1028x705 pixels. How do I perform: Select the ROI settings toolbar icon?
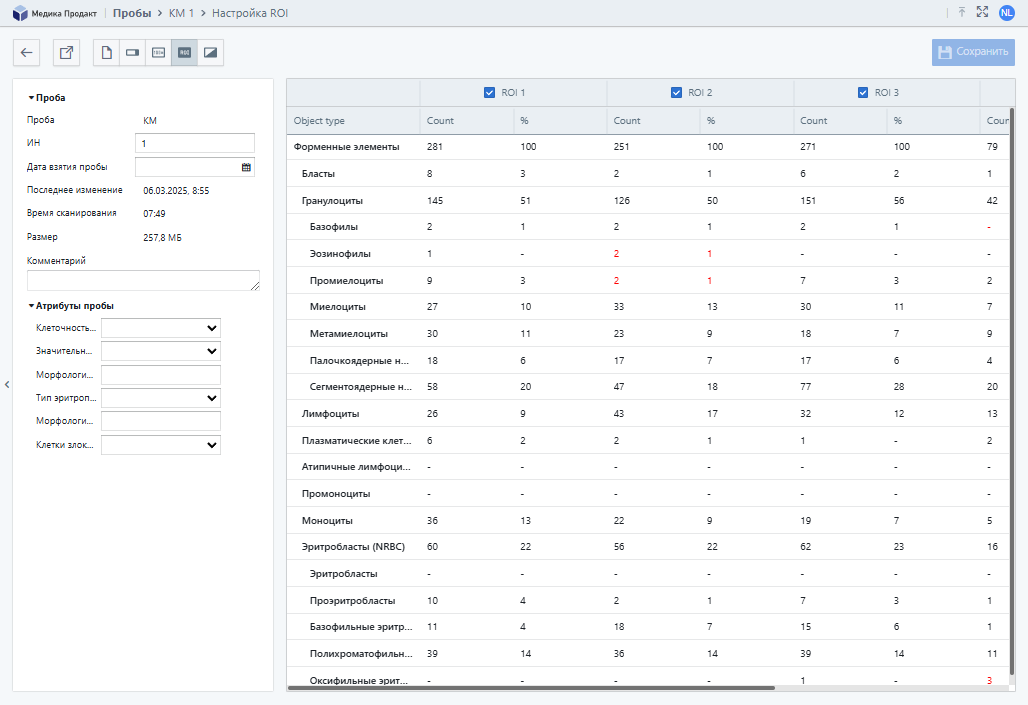184,52
